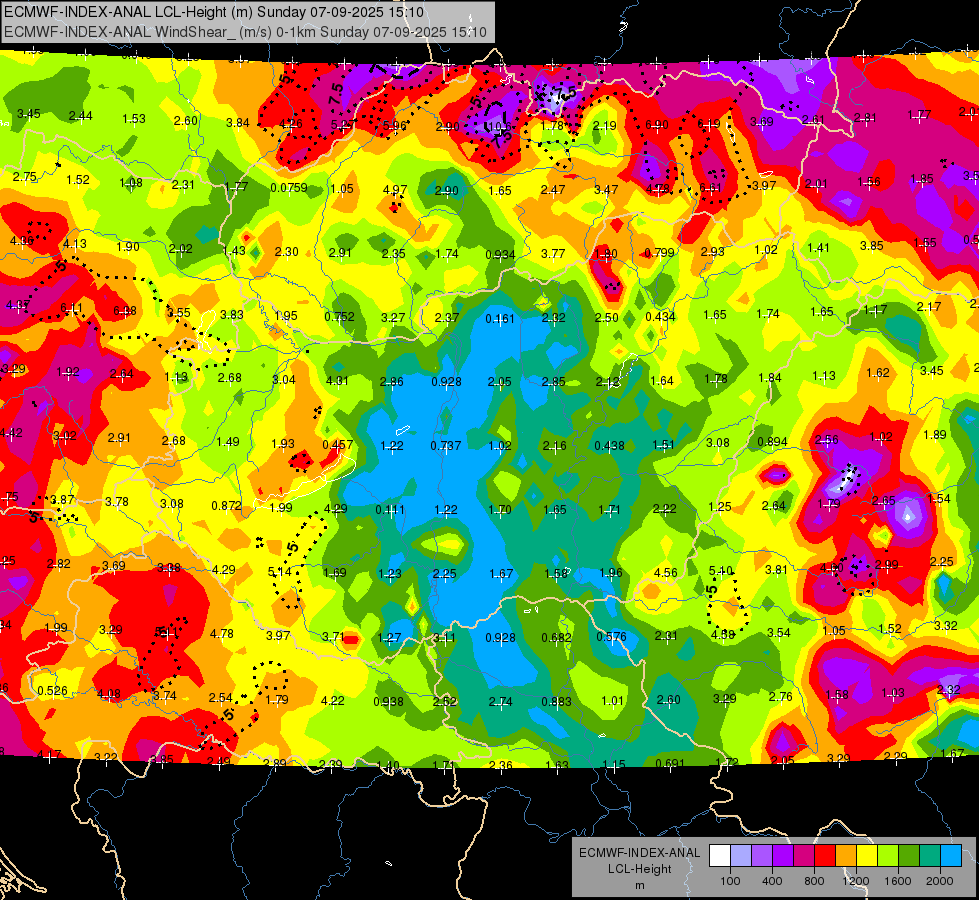This screenshot has height=900, width=979.
Task: Click the WindShear 0-1km header line
Action: pos(245,32)
